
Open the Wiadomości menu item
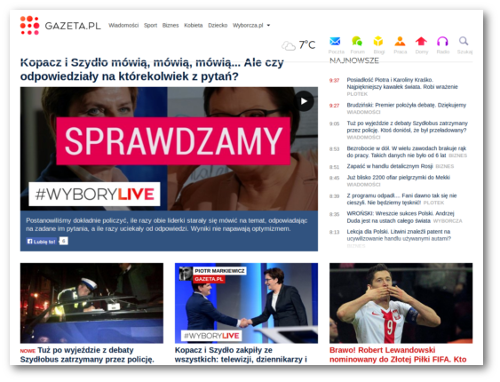(x=123, y=25)
